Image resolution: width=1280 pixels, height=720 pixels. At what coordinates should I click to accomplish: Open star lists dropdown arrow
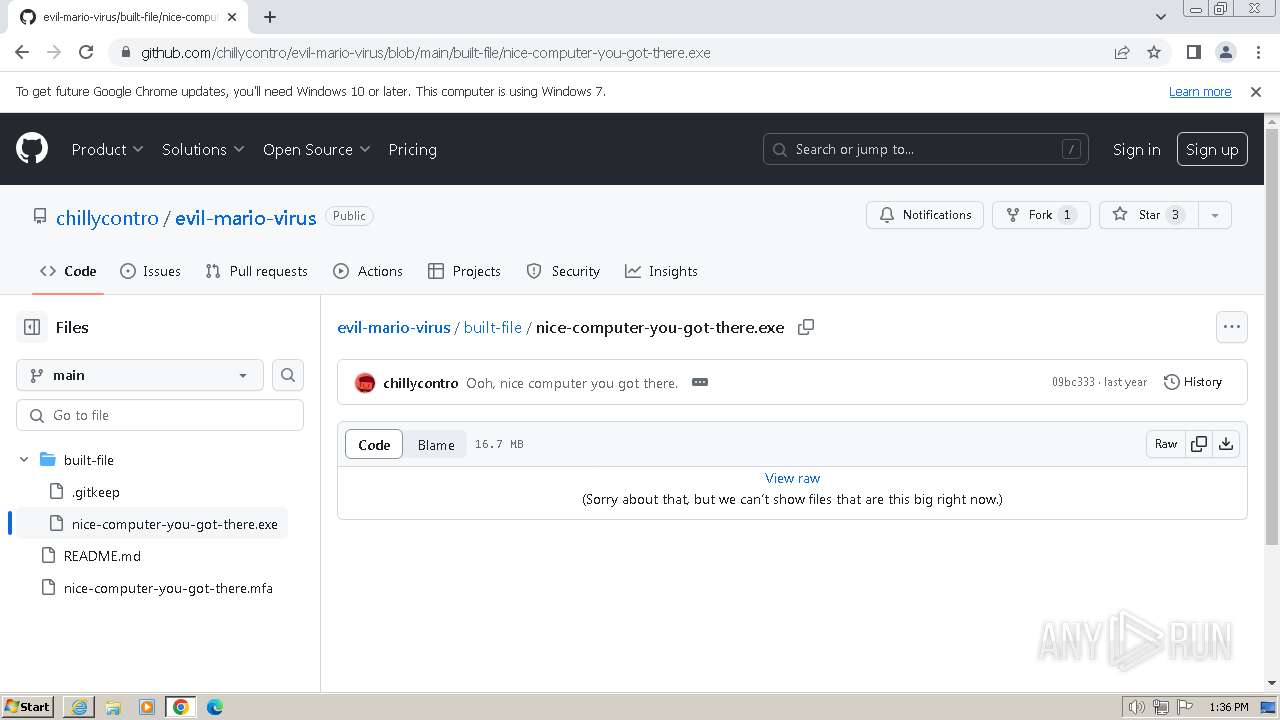click(x=1215, y=215)
